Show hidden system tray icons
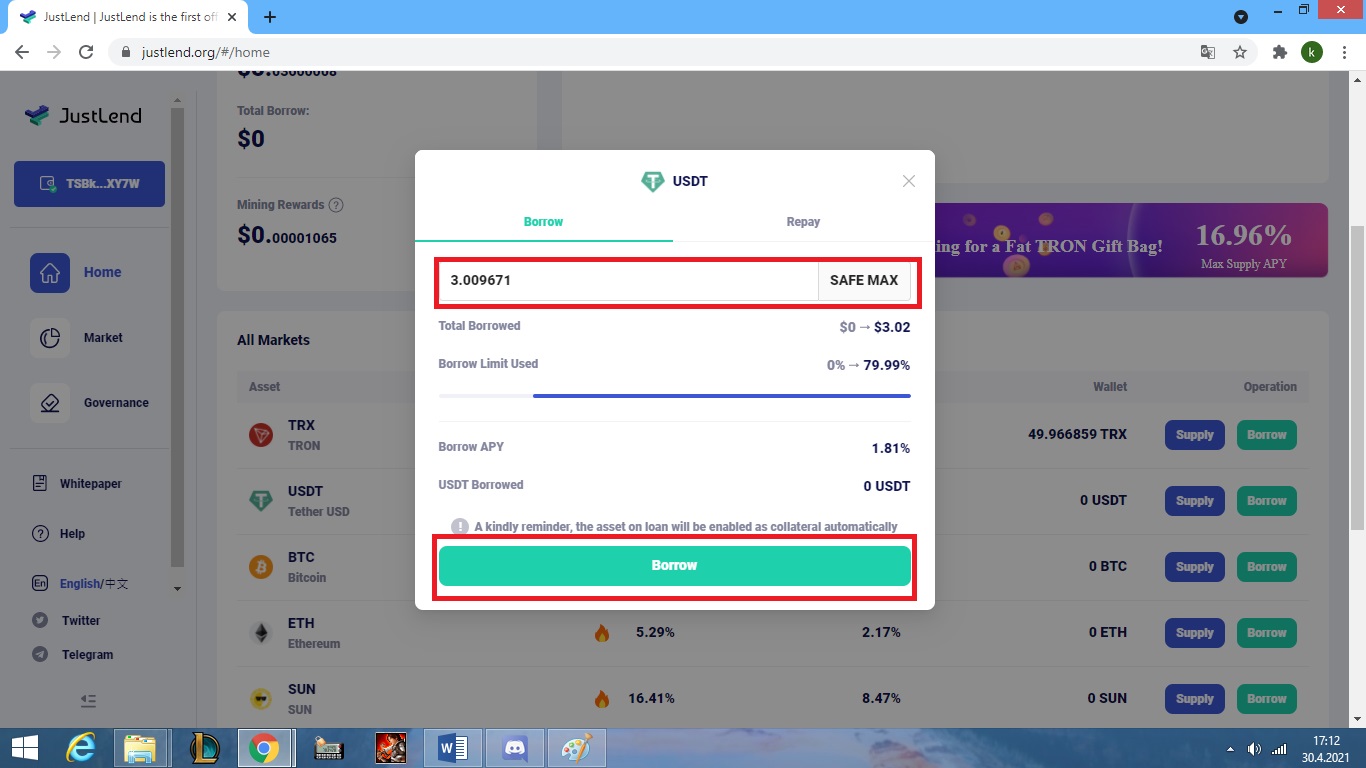The image size is (1366, 768). (x=1231, y=749)
